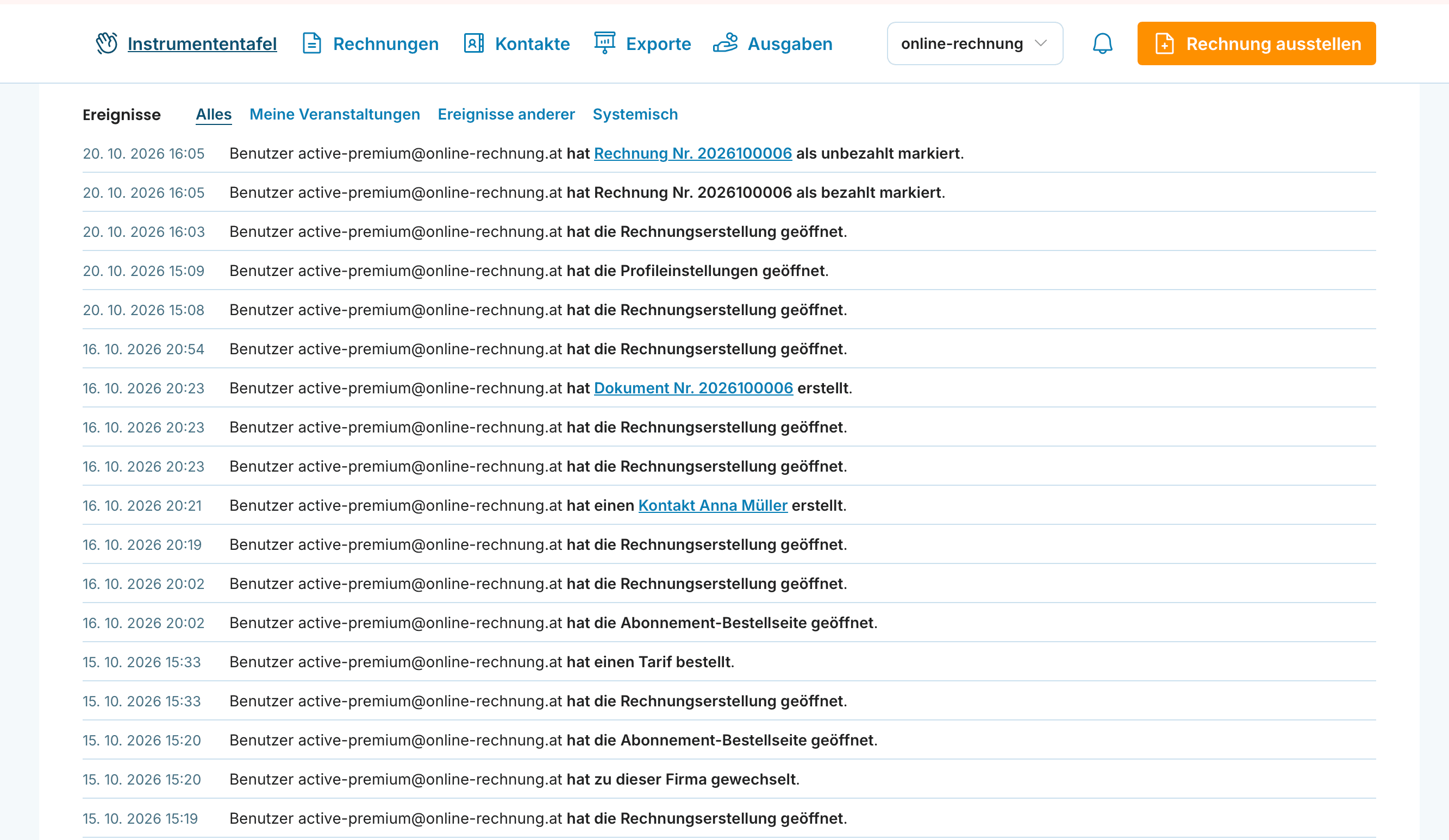
Task: Select the Alles events tab
Action: 213,115
